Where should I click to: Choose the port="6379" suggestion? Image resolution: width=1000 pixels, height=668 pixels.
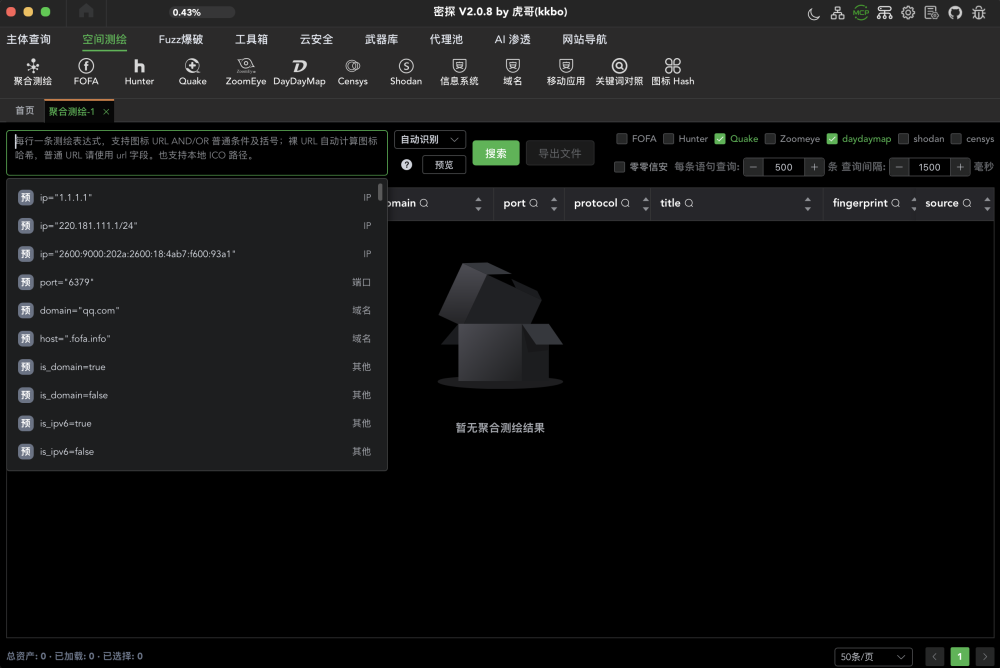tap(196, 282)
